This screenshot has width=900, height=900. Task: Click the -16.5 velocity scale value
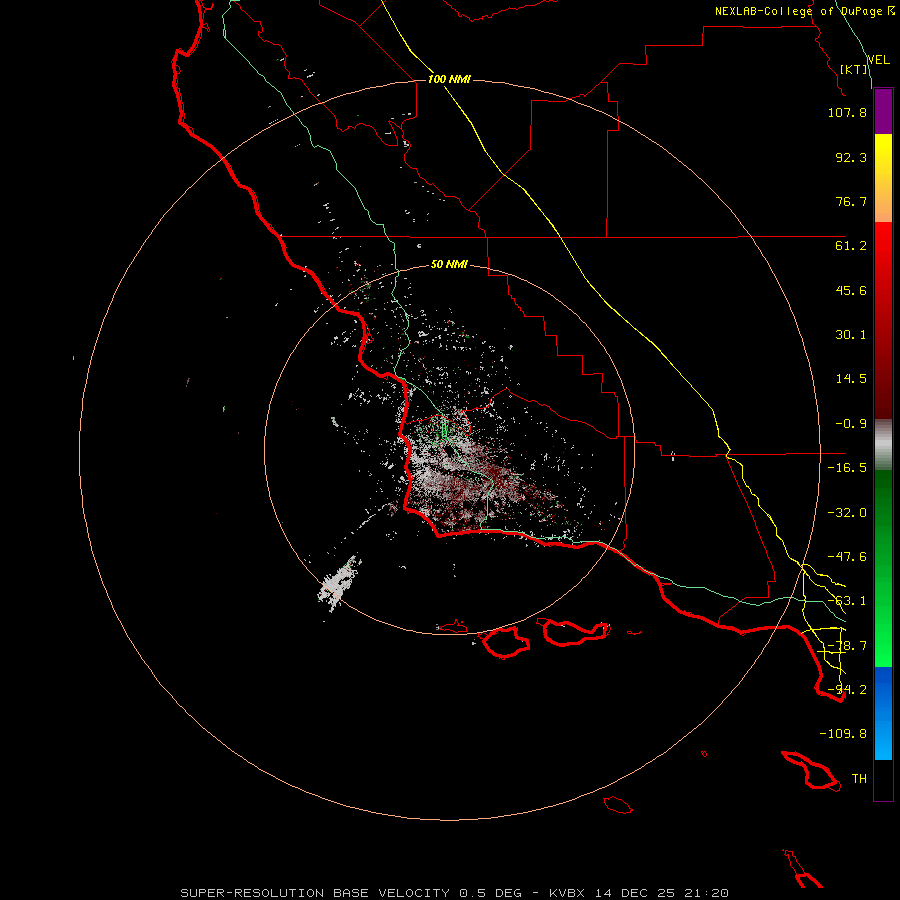point(847,468)
